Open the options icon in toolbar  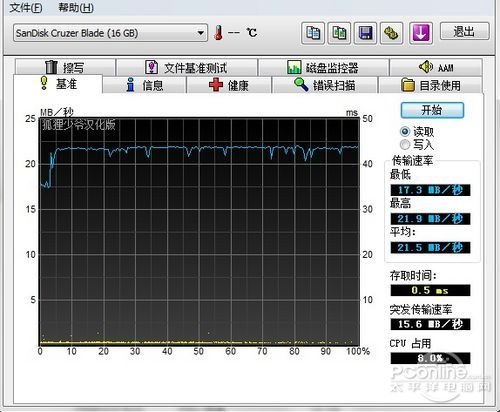coord(391,33)
